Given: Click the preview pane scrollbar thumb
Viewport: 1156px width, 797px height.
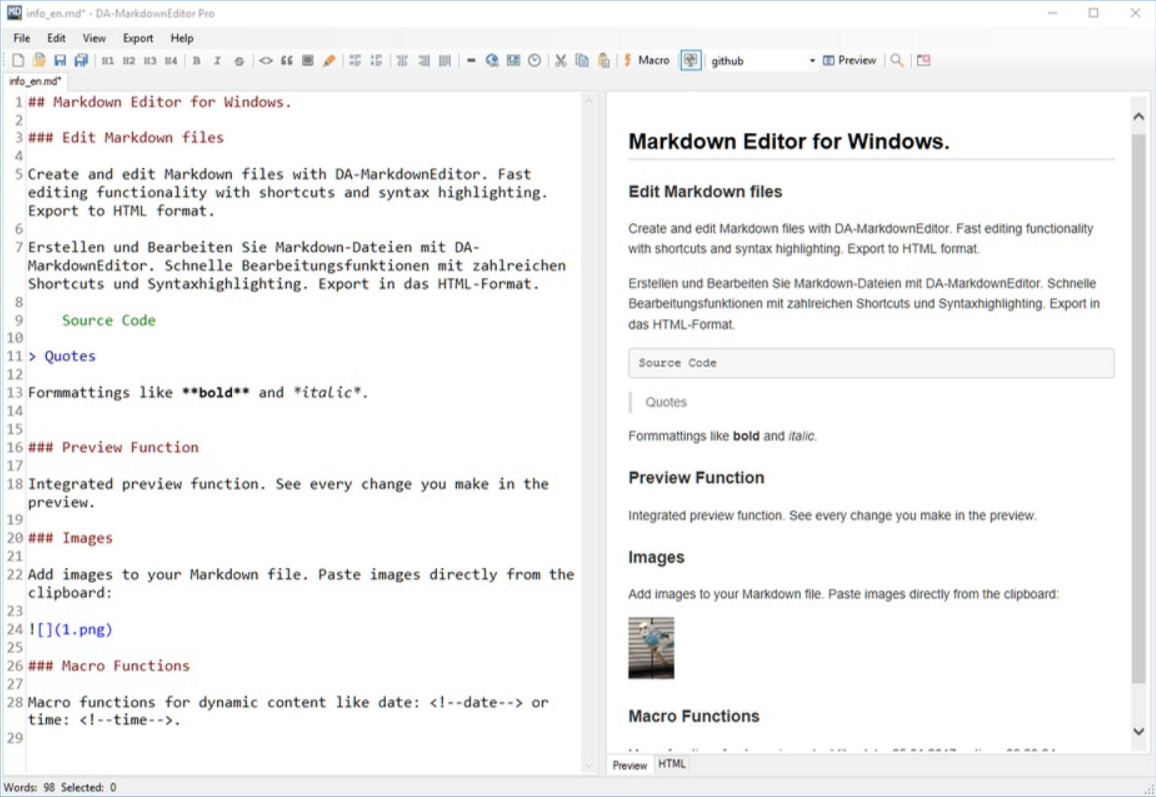Looking at the screenshot, I should click(x=1138, y=409).
